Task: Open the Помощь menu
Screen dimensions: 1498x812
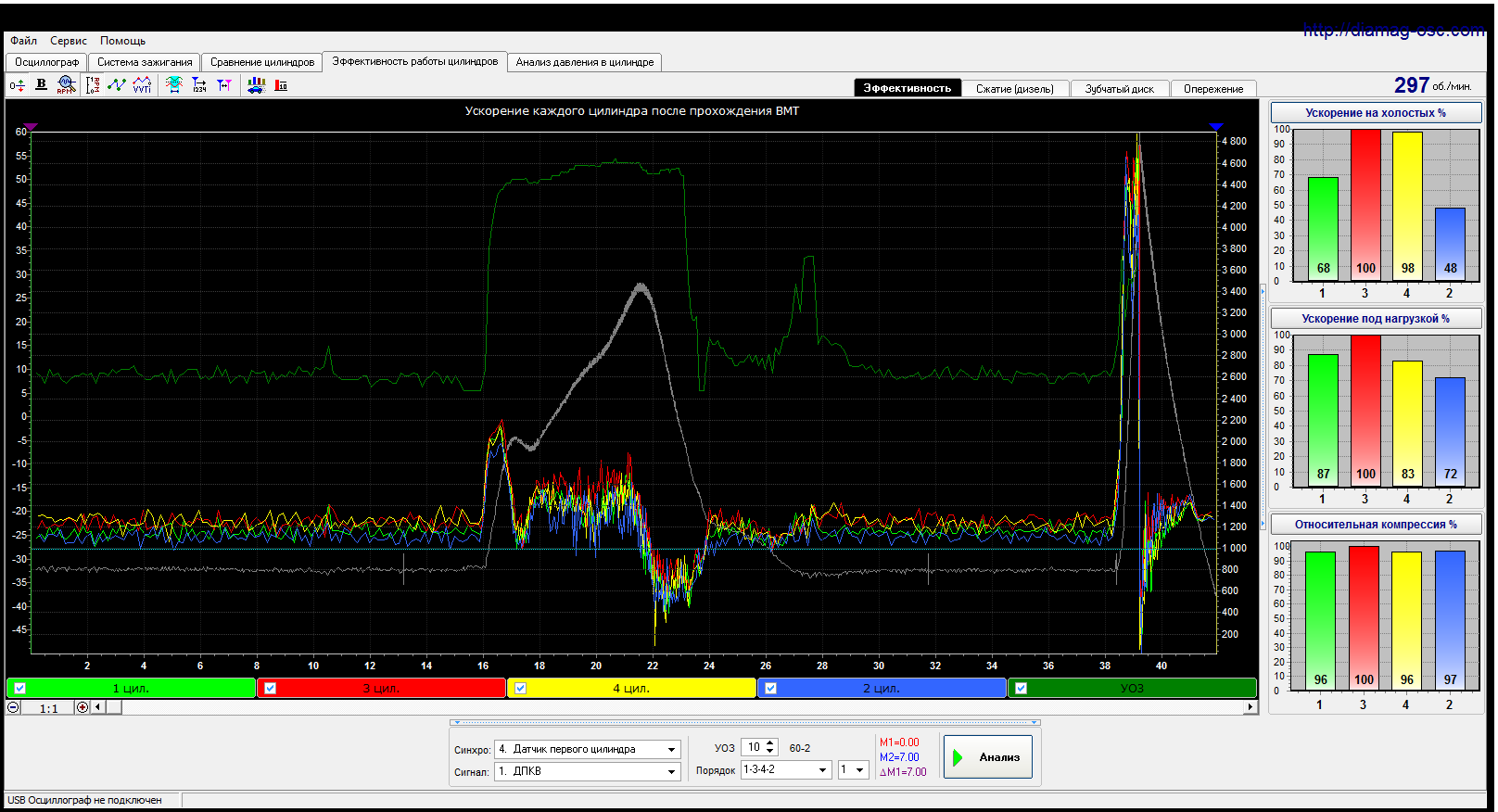Action: [x=123, y=41]
